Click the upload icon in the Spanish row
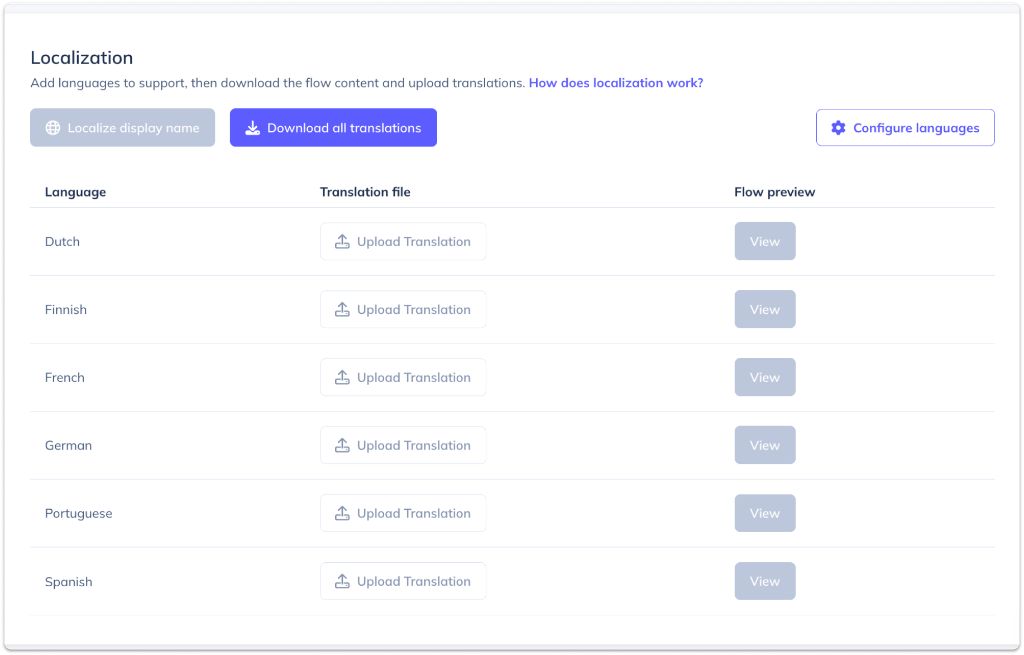The width and height of the screenshot is (1024, 655). click(x=342, y=582)
